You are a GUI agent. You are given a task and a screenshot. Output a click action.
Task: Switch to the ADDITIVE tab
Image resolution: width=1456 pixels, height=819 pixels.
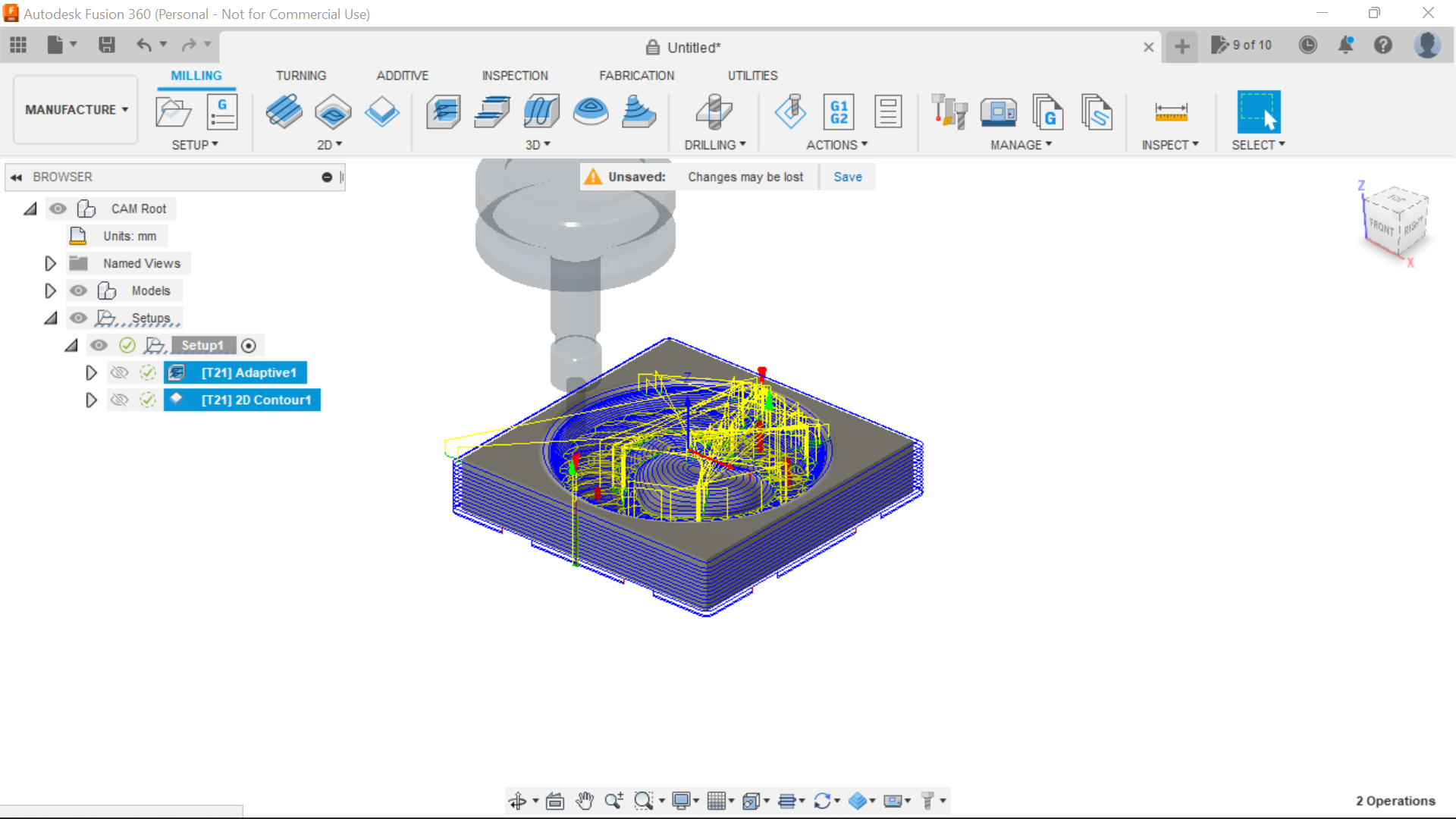point(402,76)
